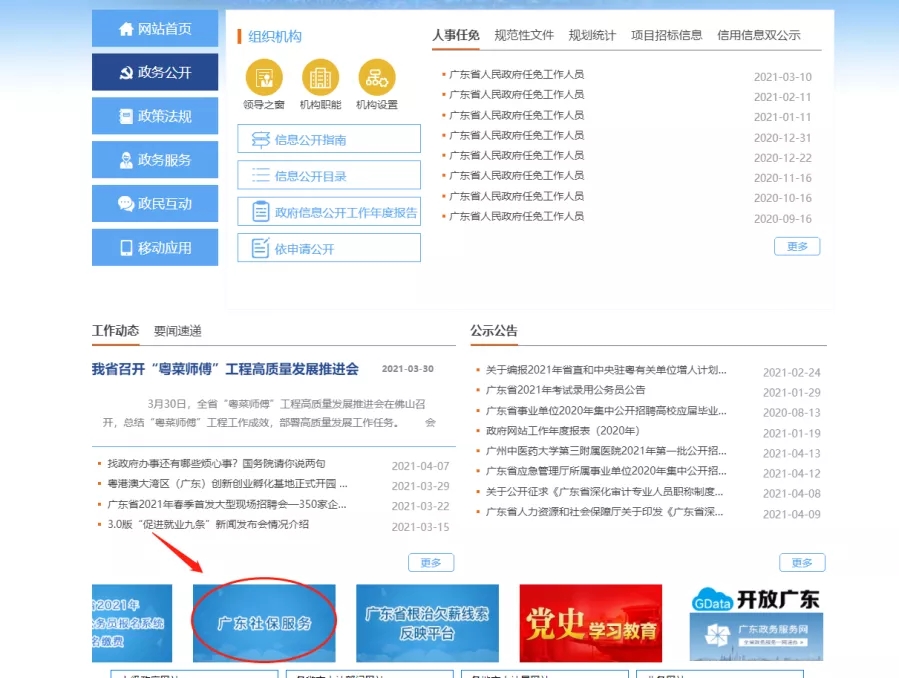899x678 pixels.
Task: Go to 政策法规 sidebar item
Action: (x=155, y=116)
